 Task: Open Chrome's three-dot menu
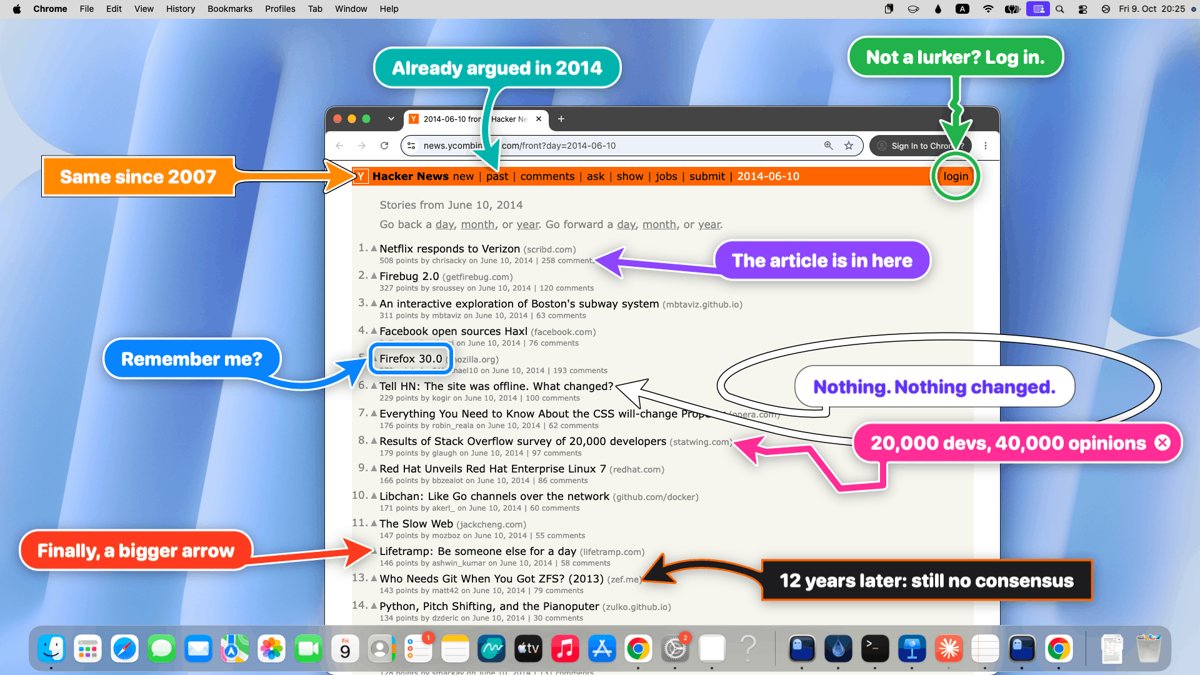click(x=986, y=146)
